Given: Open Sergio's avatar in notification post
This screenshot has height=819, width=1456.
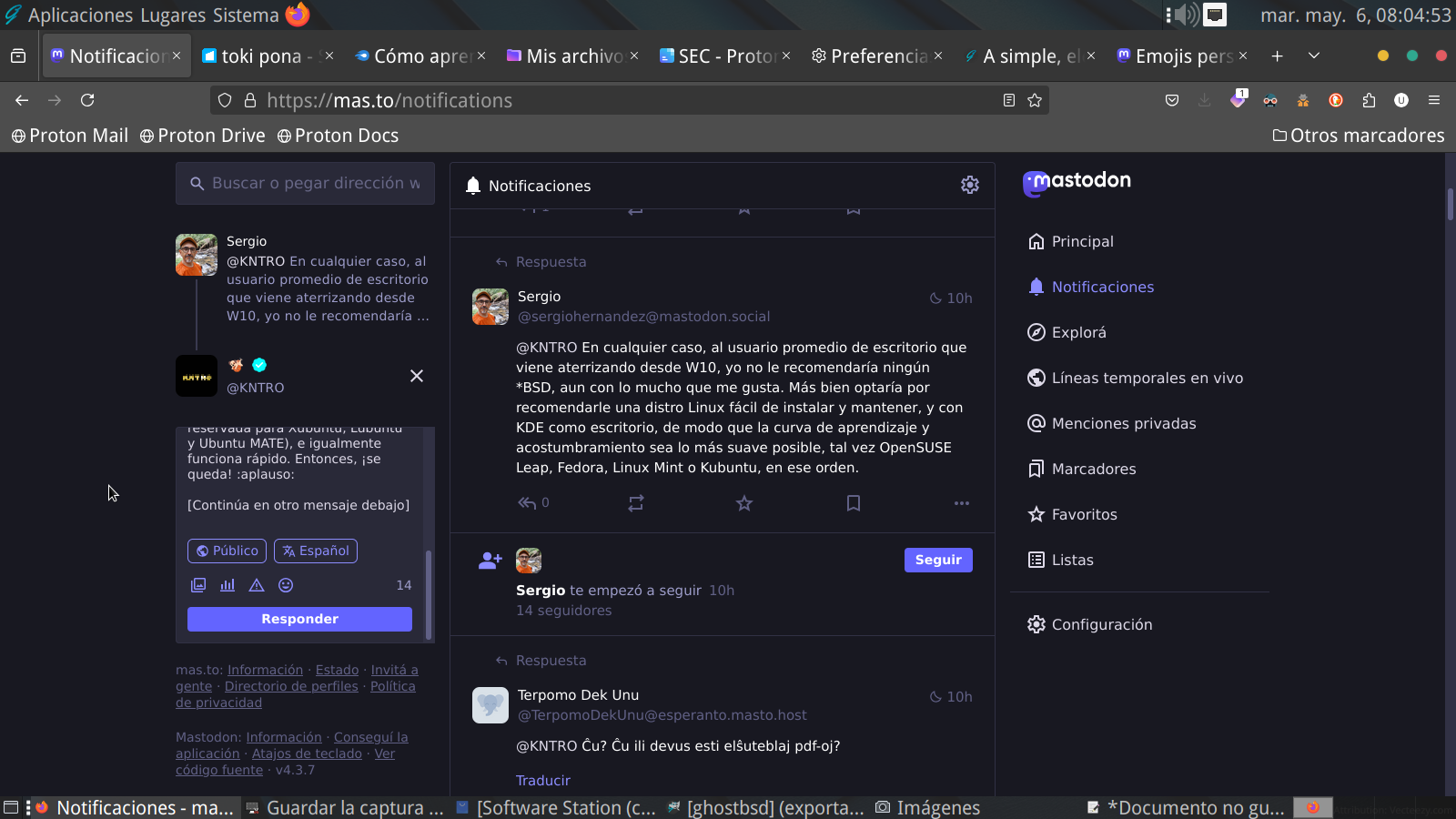Looking at the screenshot, I should [x=490, y=307].
